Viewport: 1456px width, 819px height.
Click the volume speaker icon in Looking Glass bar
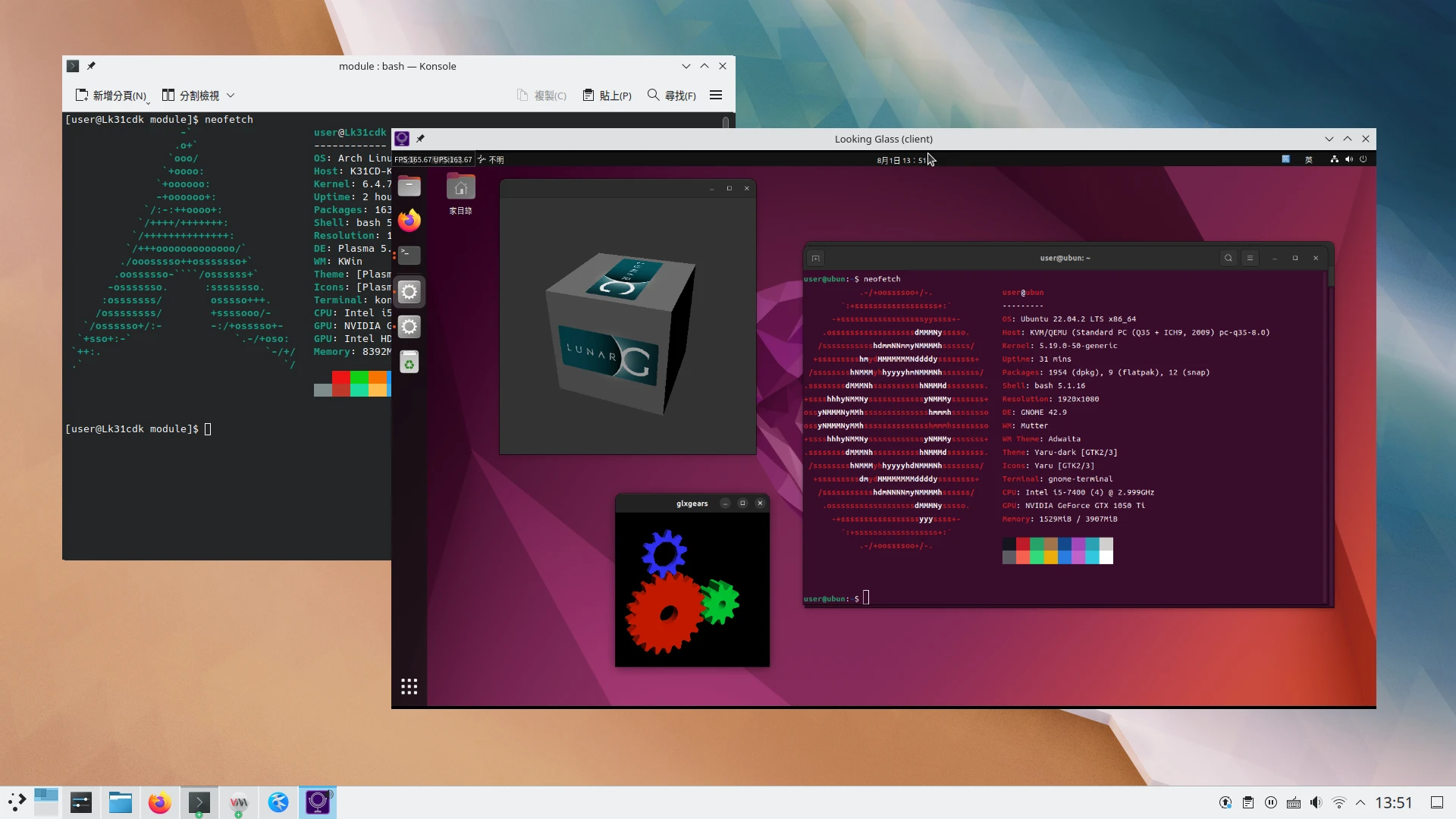coord(1348,159)
